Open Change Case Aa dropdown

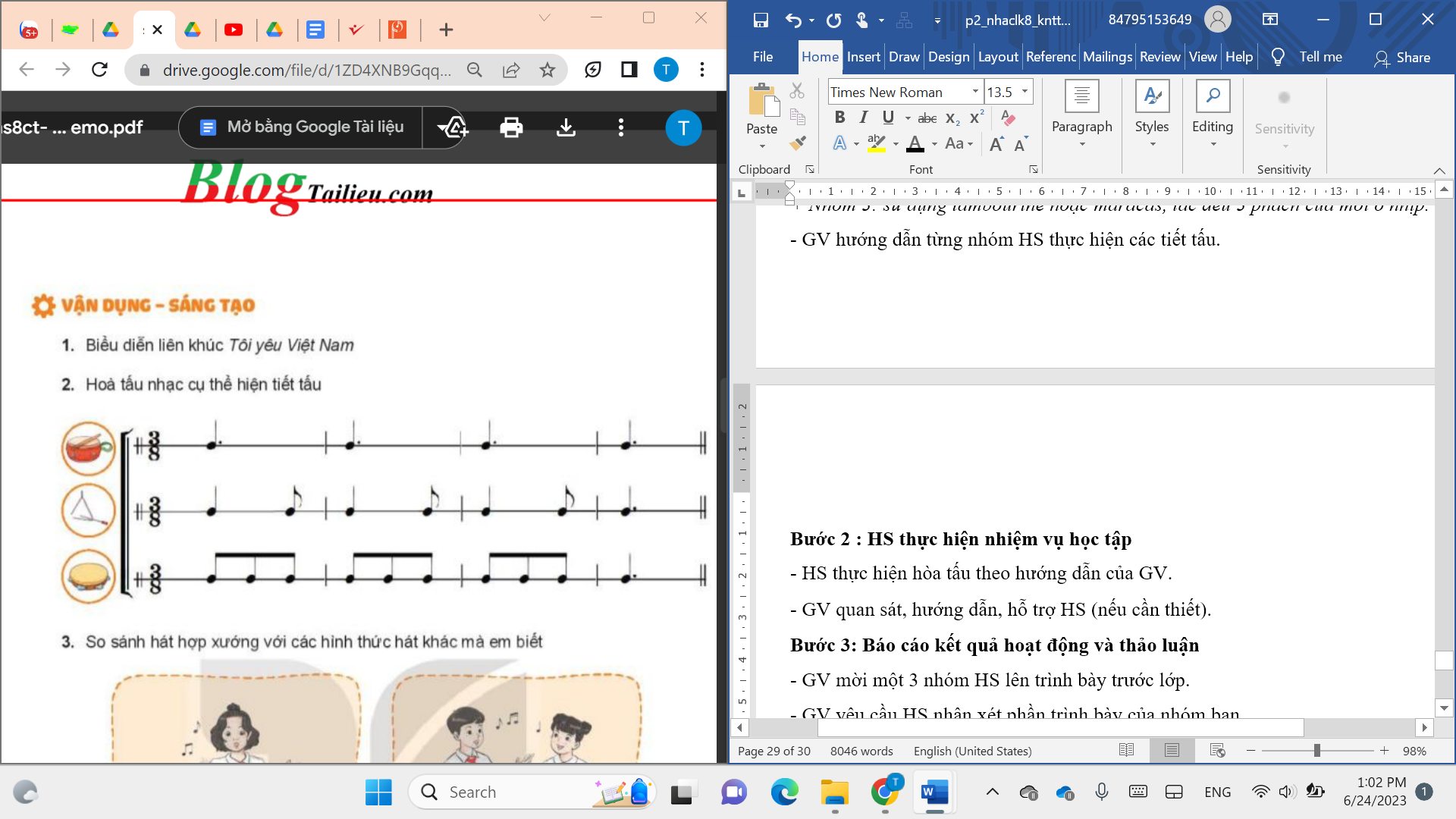point(959,143)
